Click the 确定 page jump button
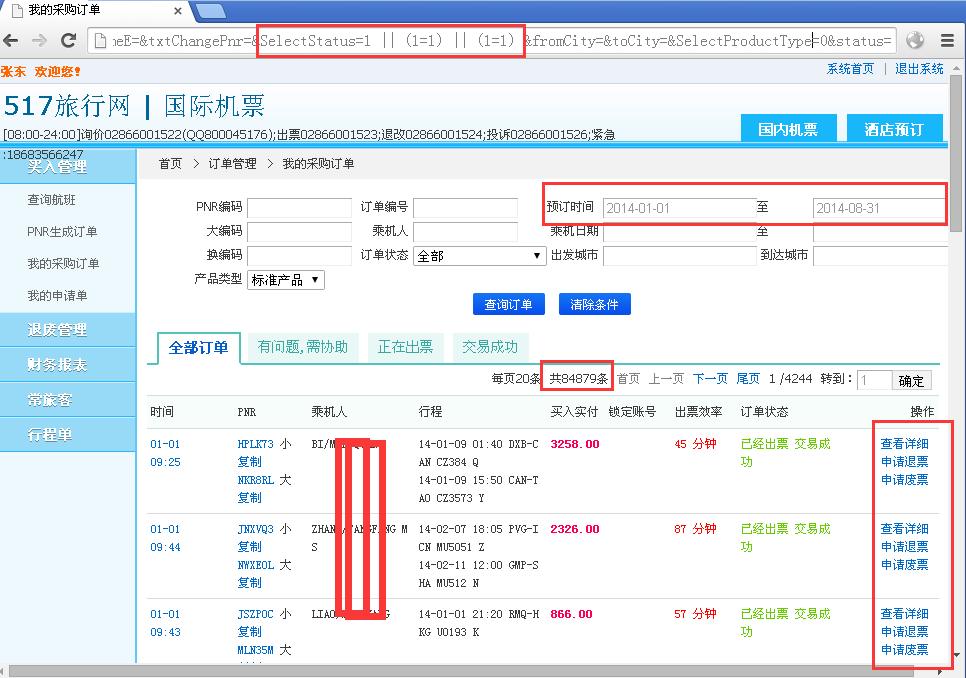The height and width of the screenshot is (678, 966). coord(911,380)
